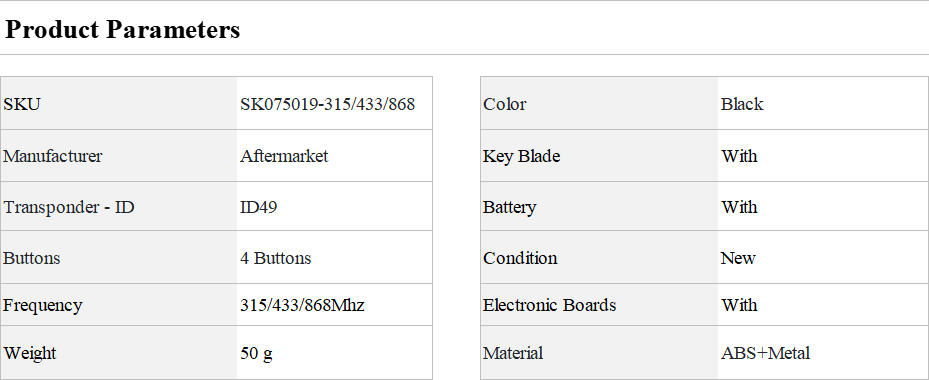Click the Product Parameters heading
This screenshot has width=929, height=380.
point(123,29)
